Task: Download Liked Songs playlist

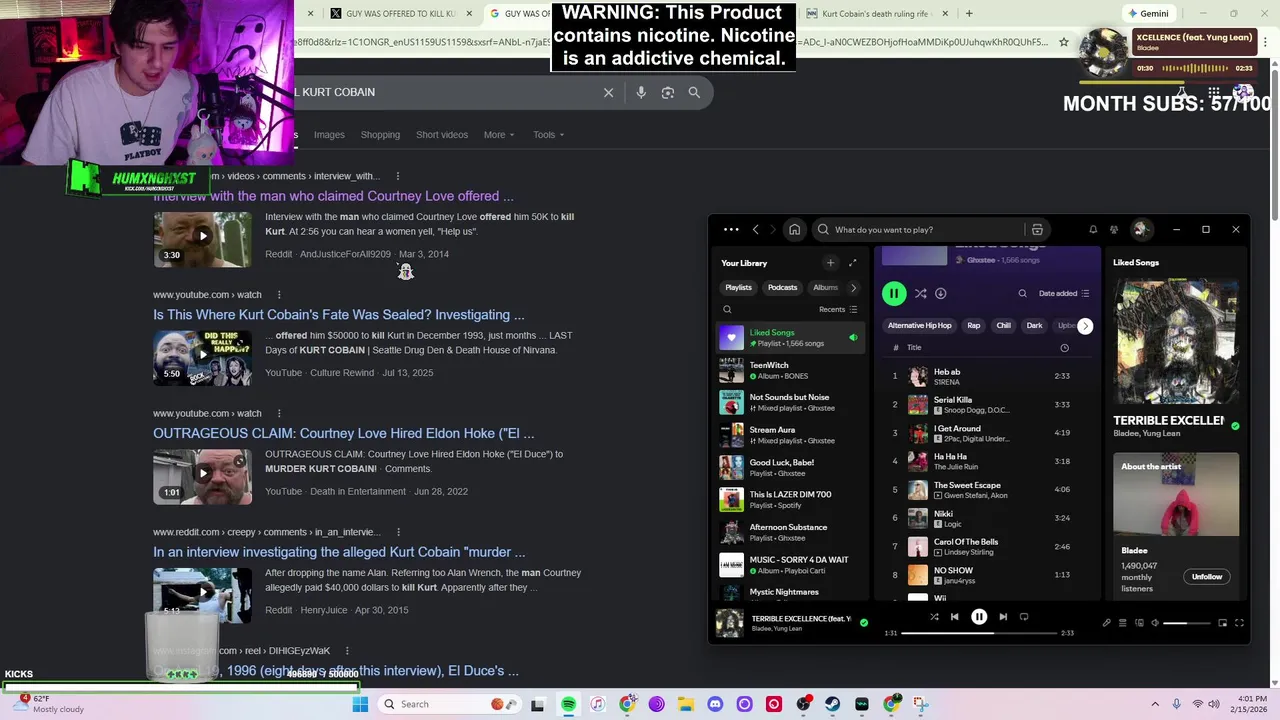Action: pos(941,293)
